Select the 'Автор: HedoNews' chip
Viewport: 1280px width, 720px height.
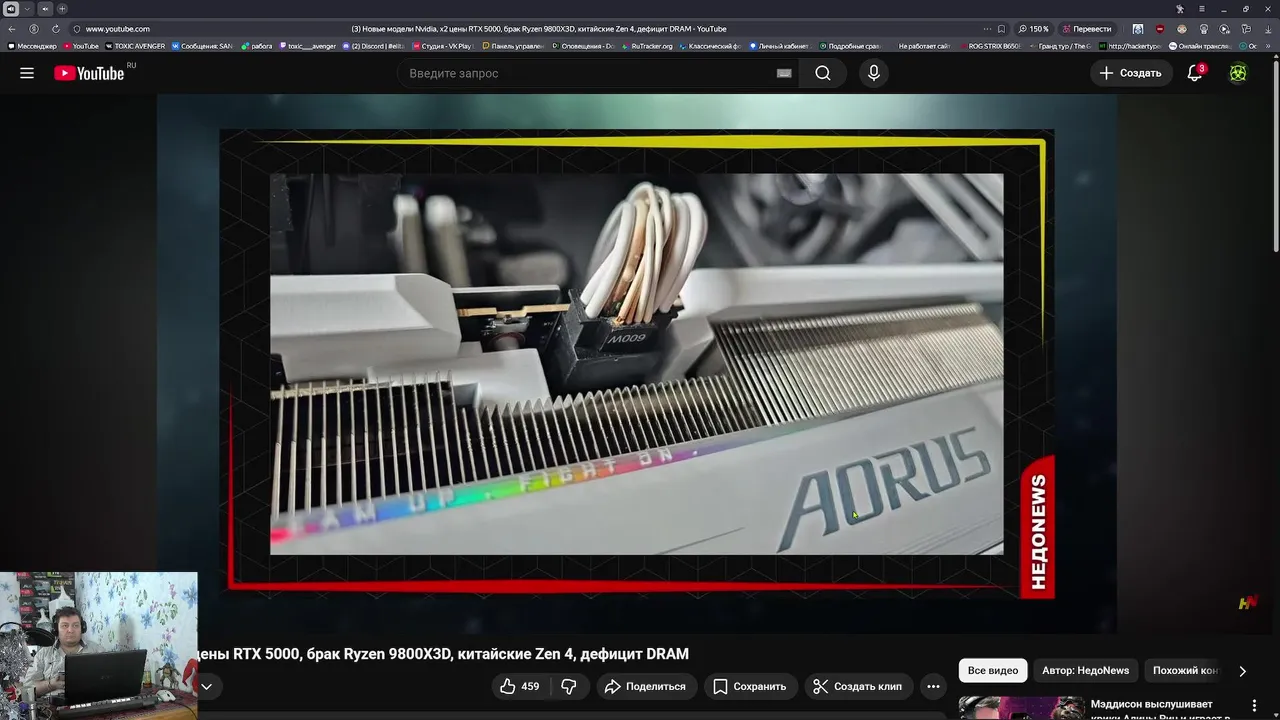point(1085,671)
